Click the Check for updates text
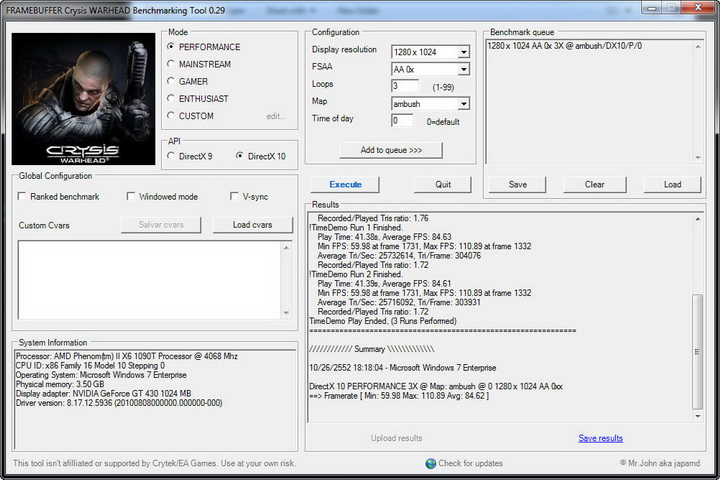Screen dimensions: 720x480 pyautogui.click(x=470, y=463)
